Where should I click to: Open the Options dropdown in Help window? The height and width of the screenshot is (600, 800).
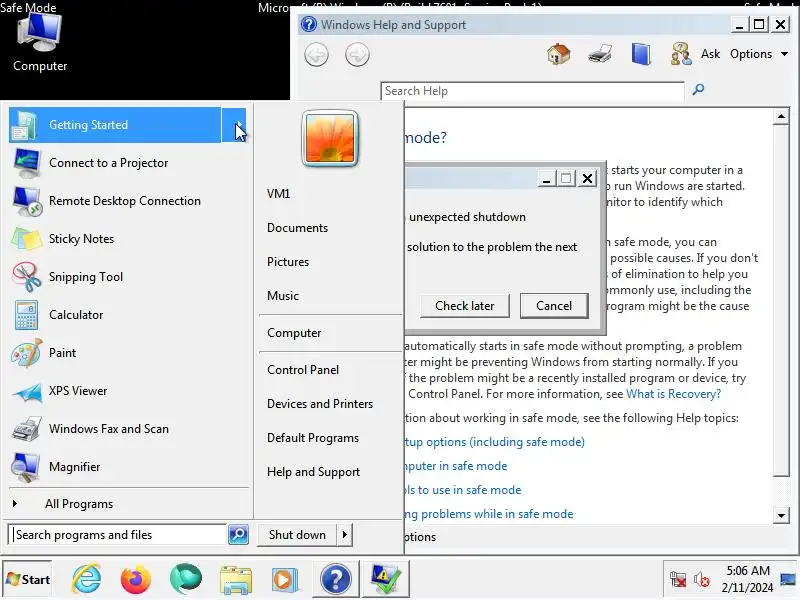click(x=759, y=54)
